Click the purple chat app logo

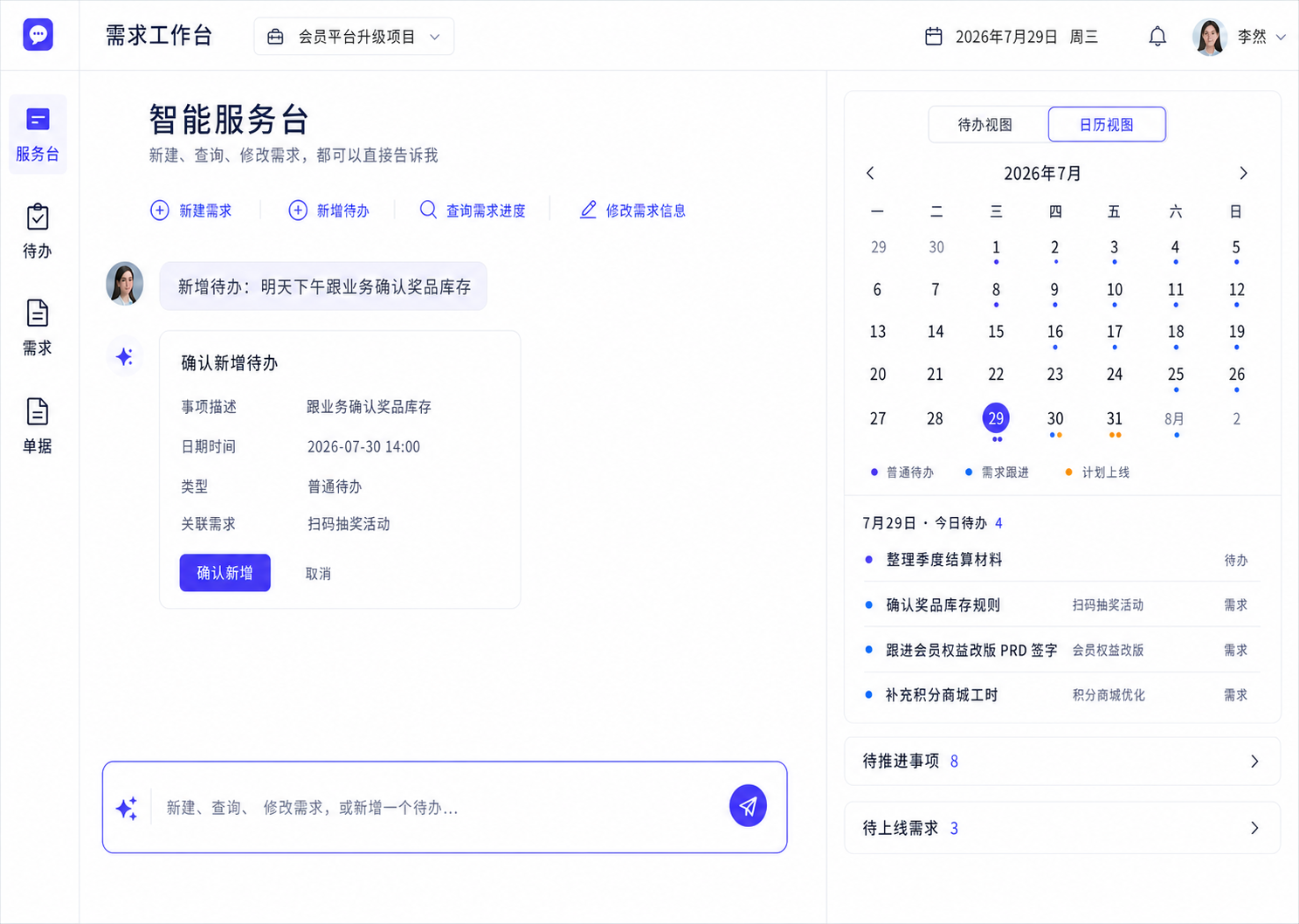coord(38,35)
